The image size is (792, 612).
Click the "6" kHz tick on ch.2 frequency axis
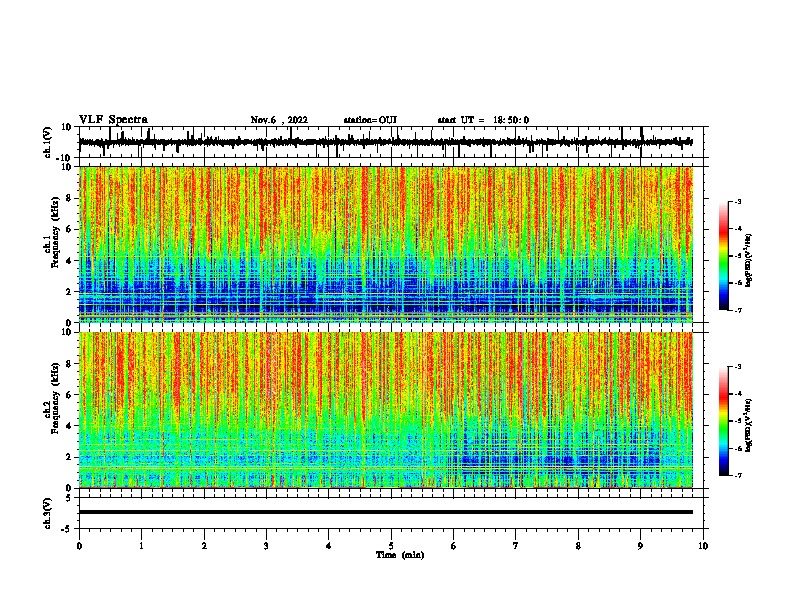69,395
